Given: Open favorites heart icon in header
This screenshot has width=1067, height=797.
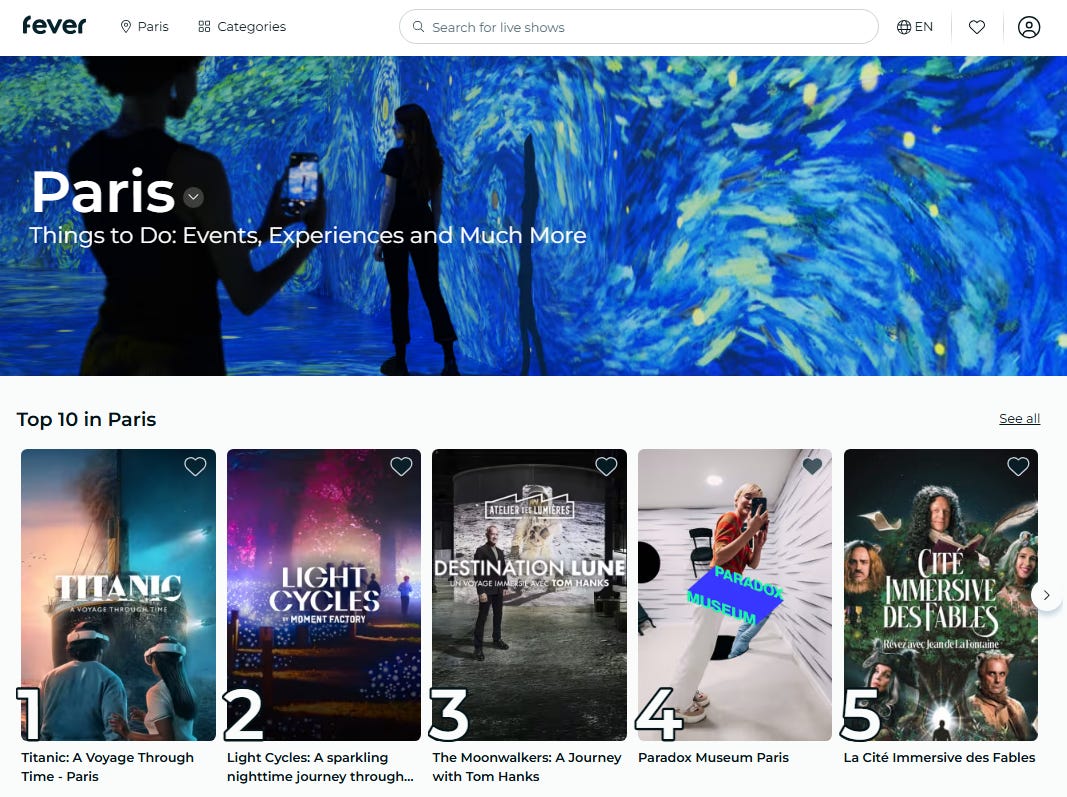Looking at the screenshot, I should pyautogui.click(x=976, y=27).
